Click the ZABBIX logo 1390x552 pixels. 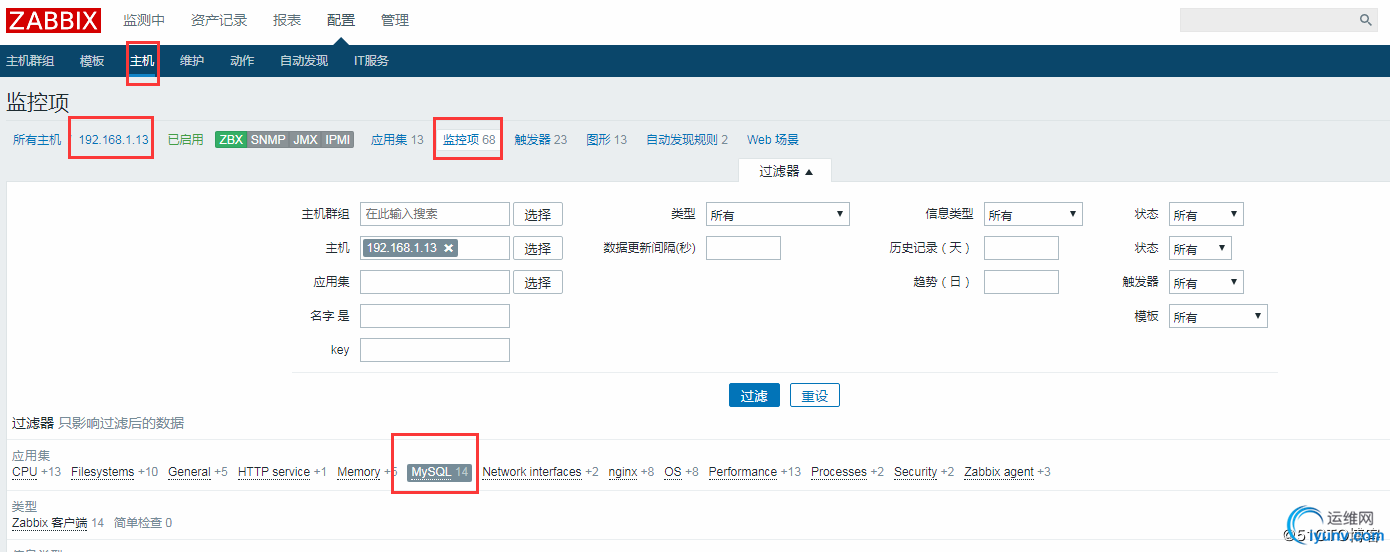(x=54, y=21)
